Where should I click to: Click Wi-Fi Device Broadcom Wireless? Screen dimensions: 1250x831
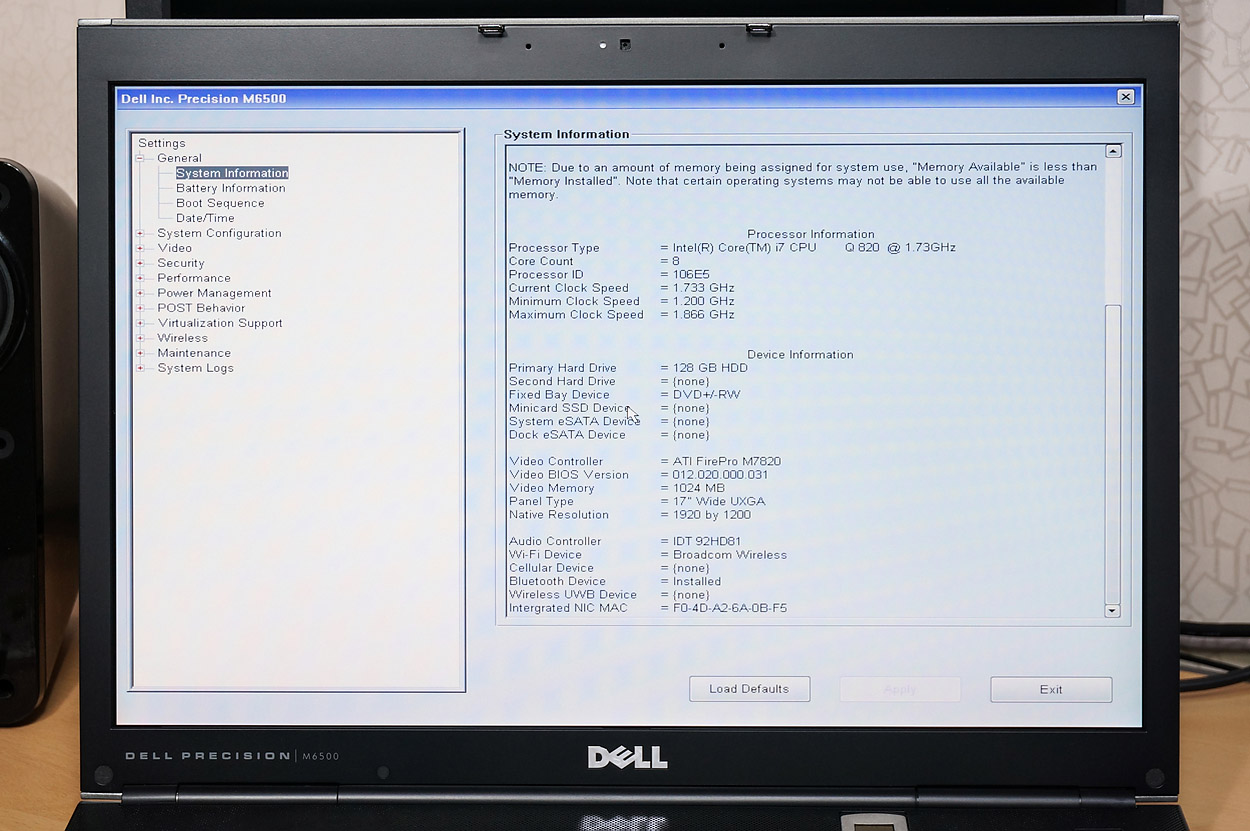(647, 555)
